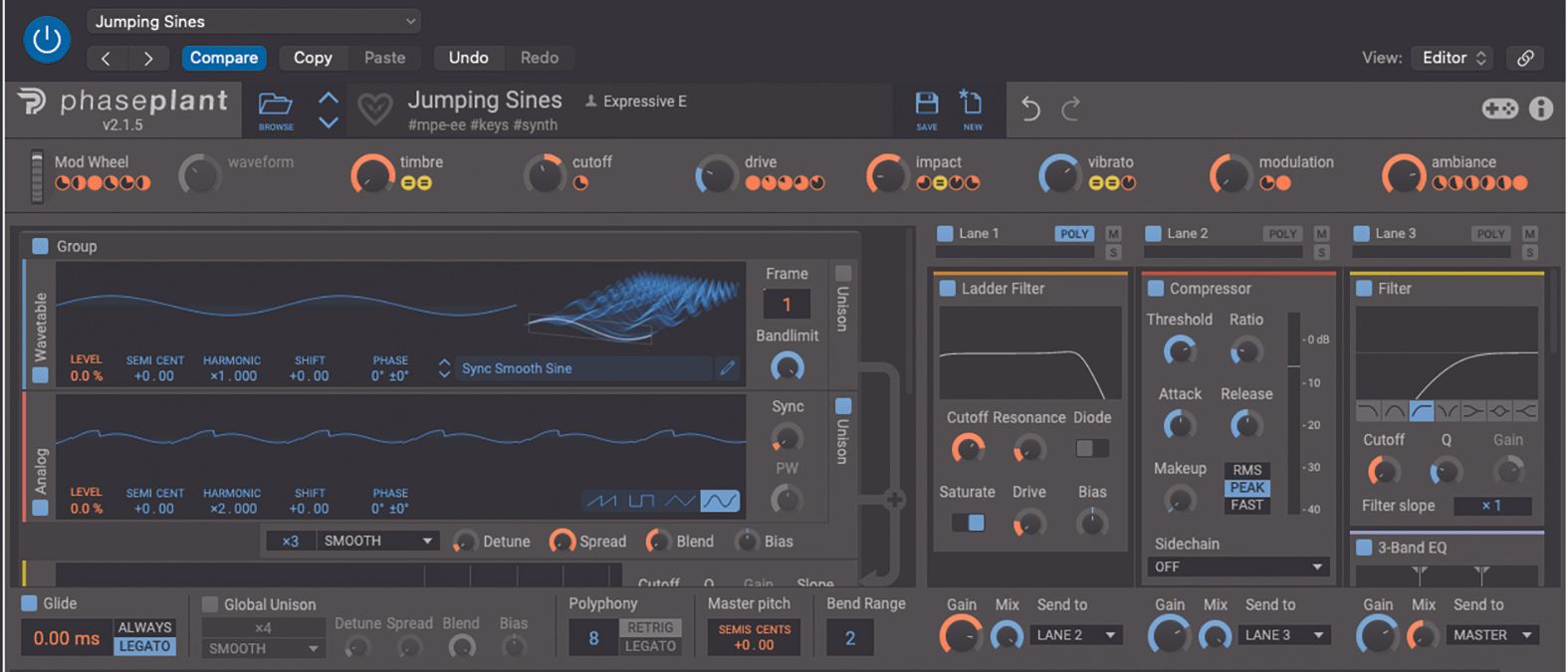Screen dimensions: 1568x672
Task: Toggle the Compressor enable box
Action: click(1156, 289)
